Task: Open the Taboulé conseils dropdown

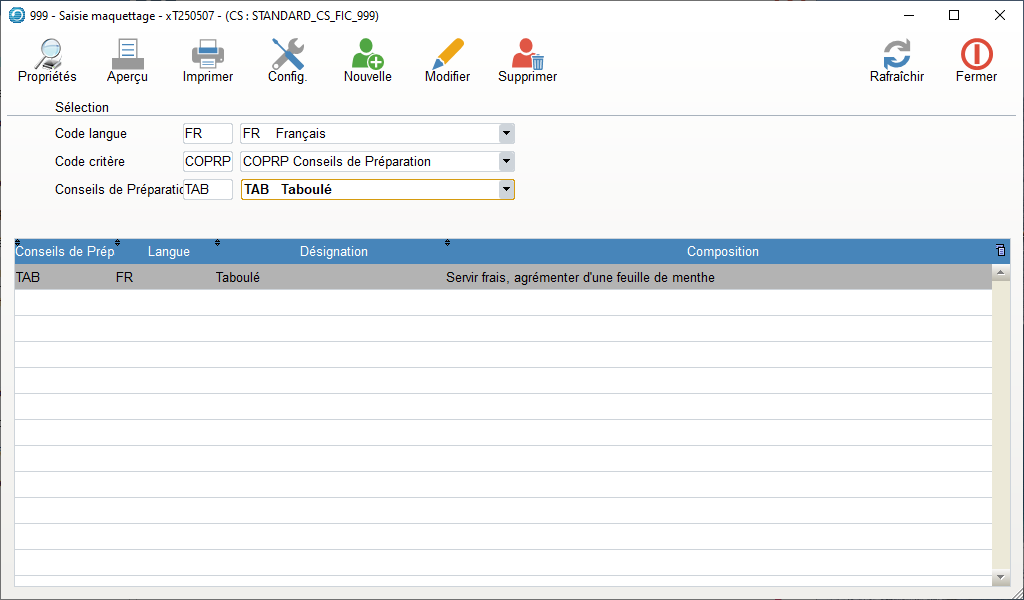Action: click(506, 189)
